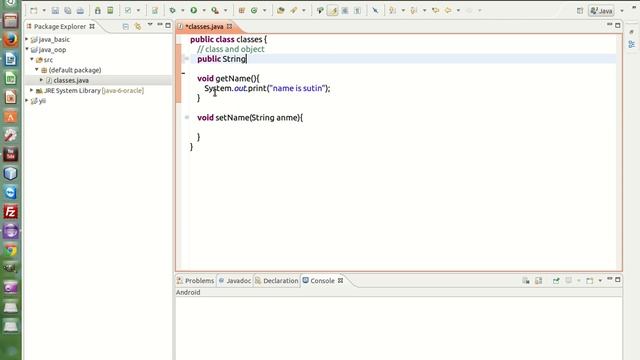This screenshot has width=640, height=360.
Task: Close the classes.java editor tab
Action: pos(229,26)
